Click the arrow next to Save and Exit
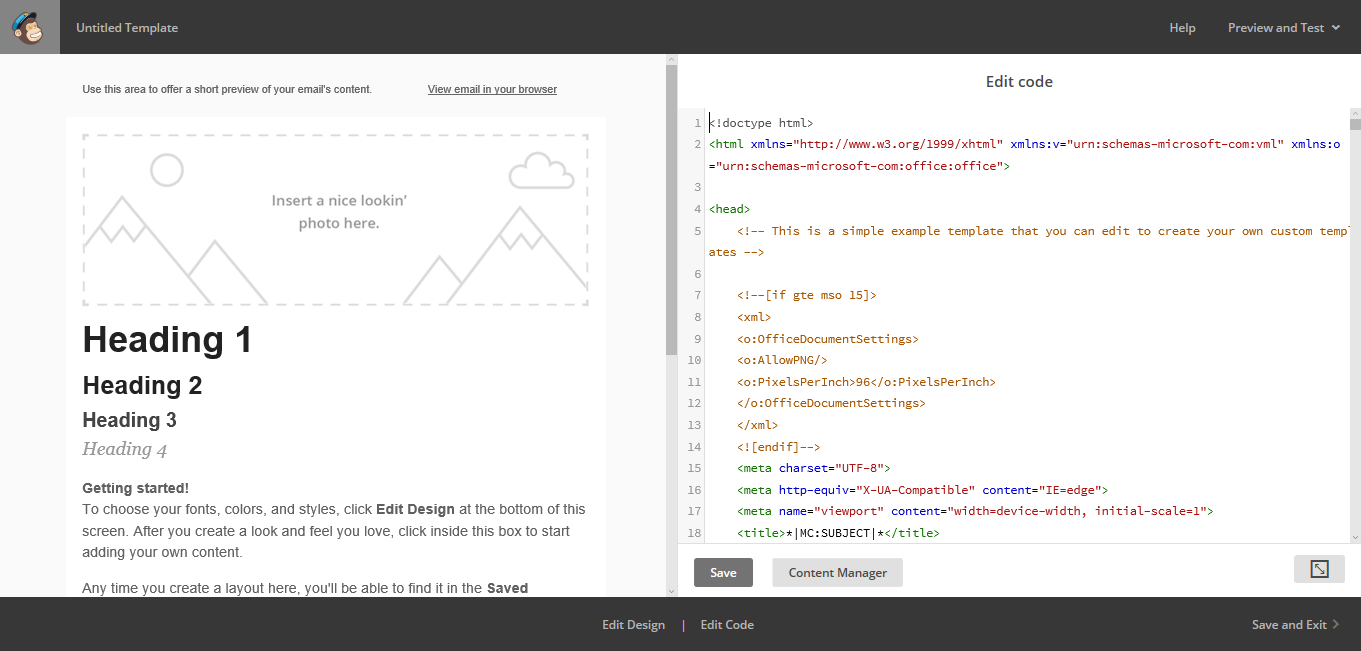The height and width of the screenshot is (651, 1361). tap(1336, 625)
